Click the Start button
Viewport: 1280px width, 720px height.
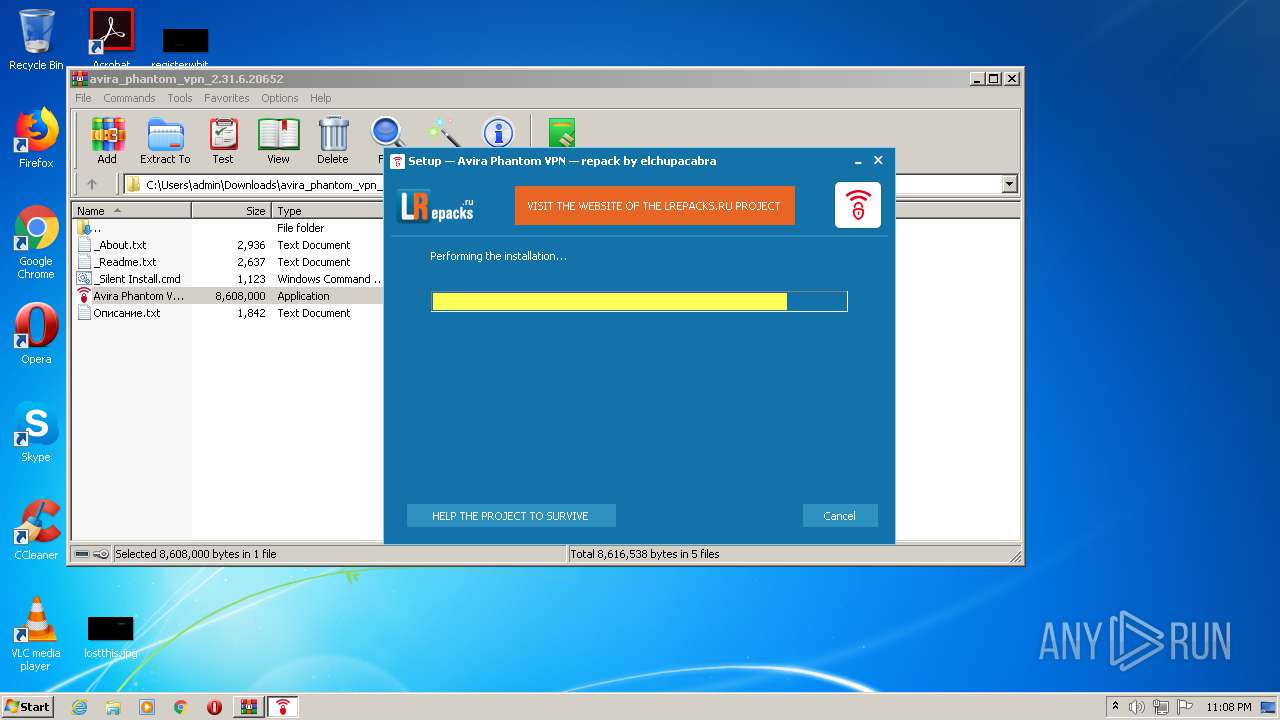[27, 707]
